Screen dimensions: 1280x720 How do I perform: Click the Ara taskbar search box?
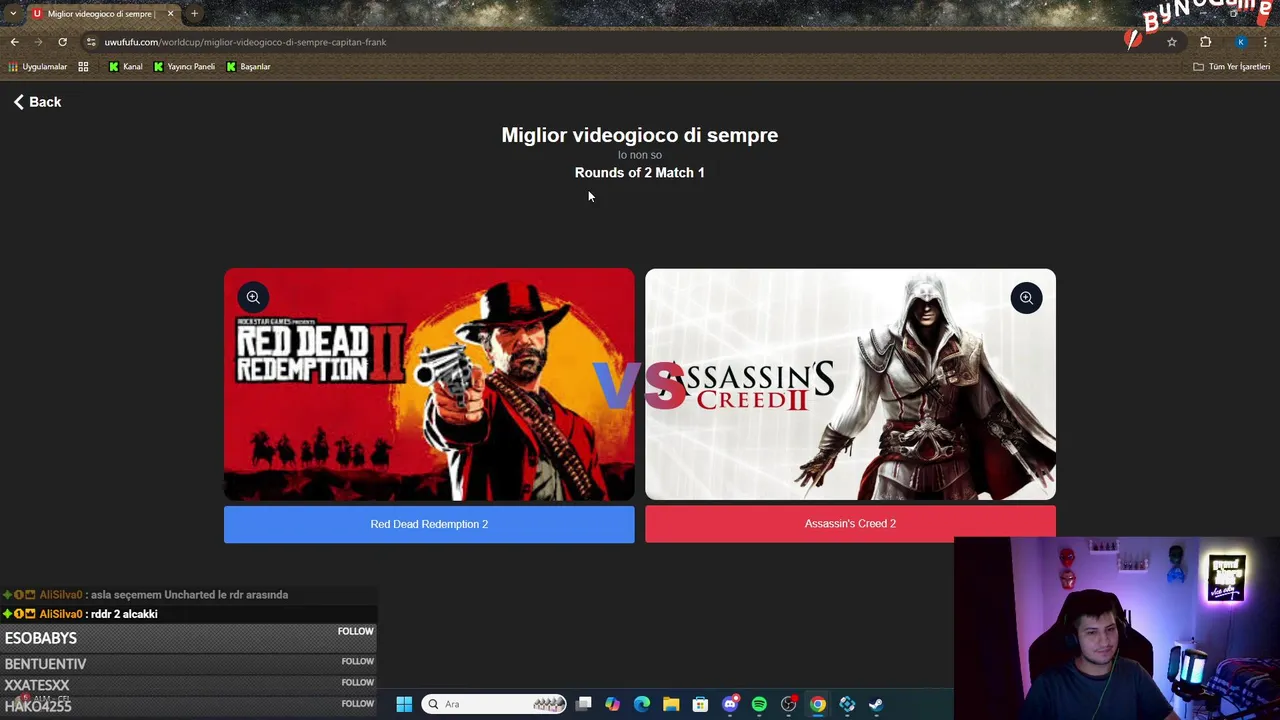494,704
